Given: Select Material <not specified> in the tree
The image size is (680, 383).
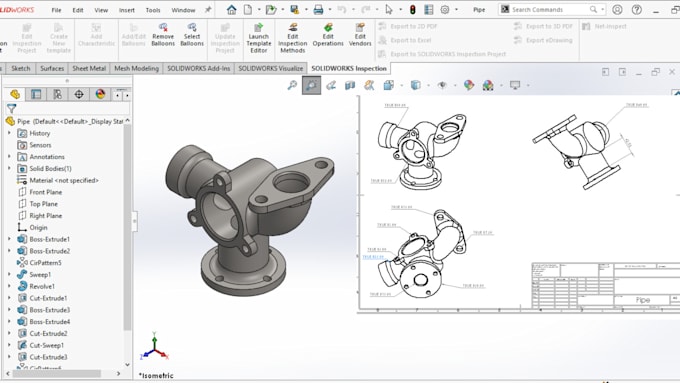Looking at the screenshot, I should pyautogui.click(x=64, y=180).
